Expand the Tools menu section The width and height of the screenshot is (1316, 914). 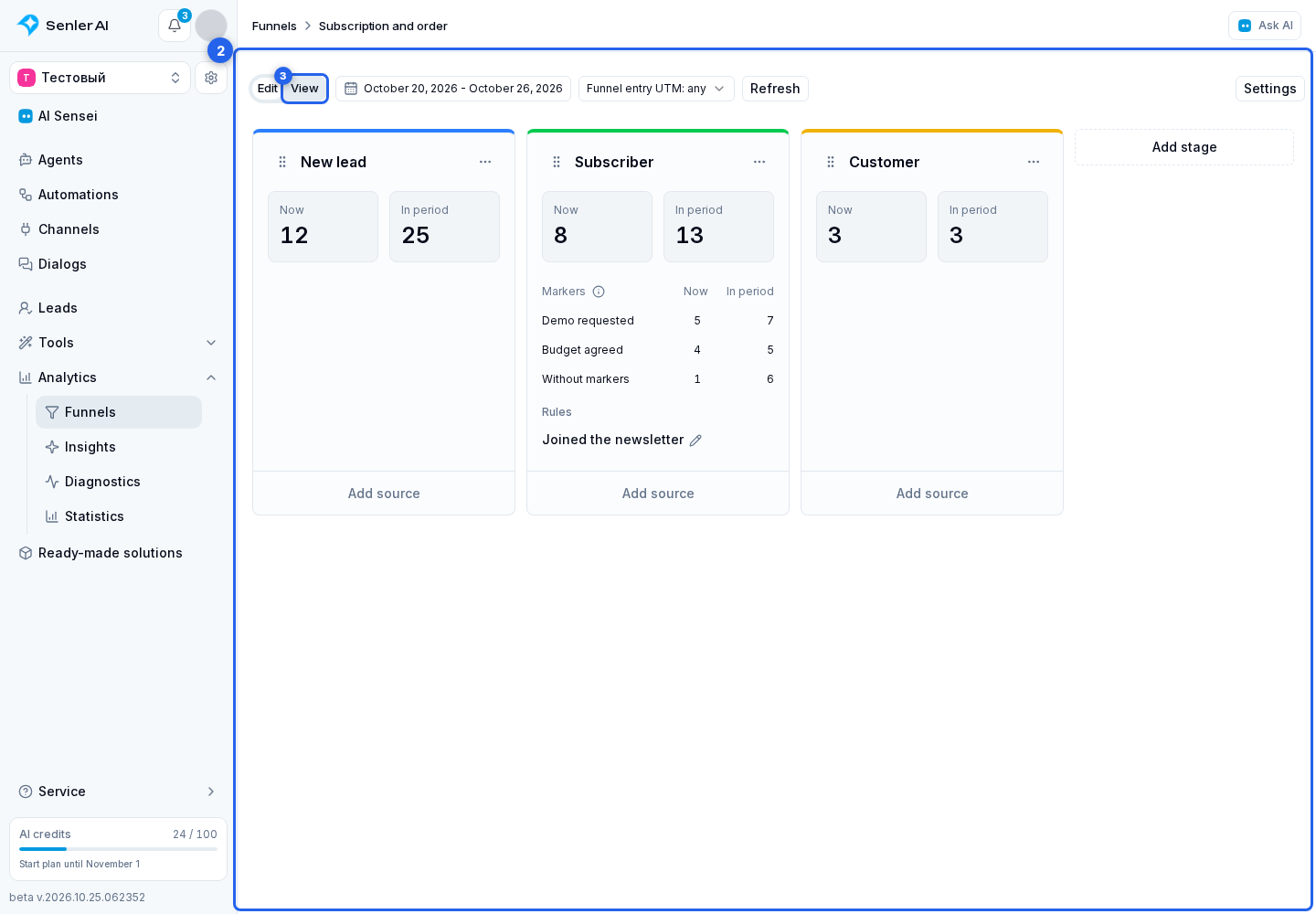tap(119, 343)
